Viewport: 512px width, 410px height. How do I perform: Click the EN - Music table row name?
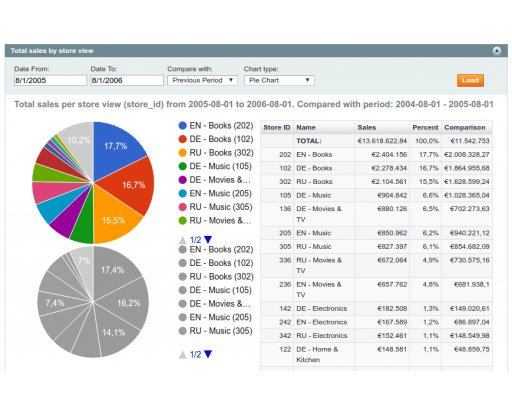pyautogui.click(x=314, y=233)
